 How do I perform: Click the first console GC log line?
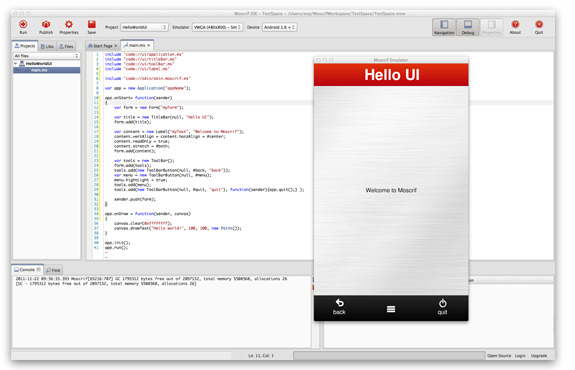[151, 279]
